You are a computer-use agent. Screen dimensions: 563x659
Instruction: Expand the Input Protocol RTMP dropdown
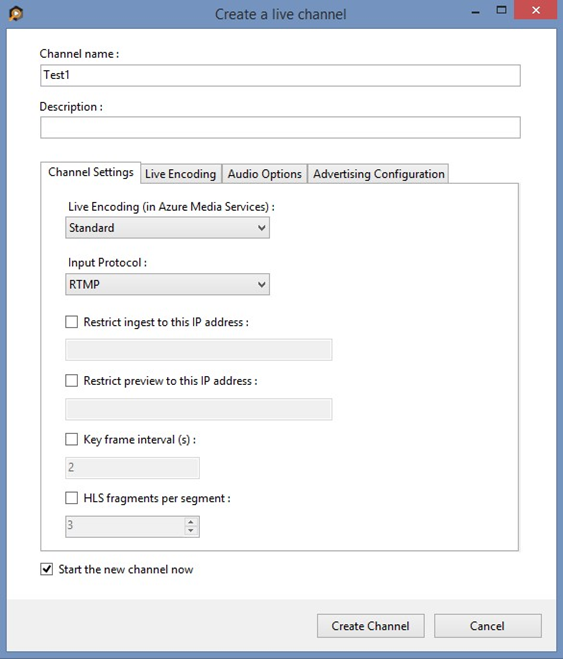coord(167,285)
